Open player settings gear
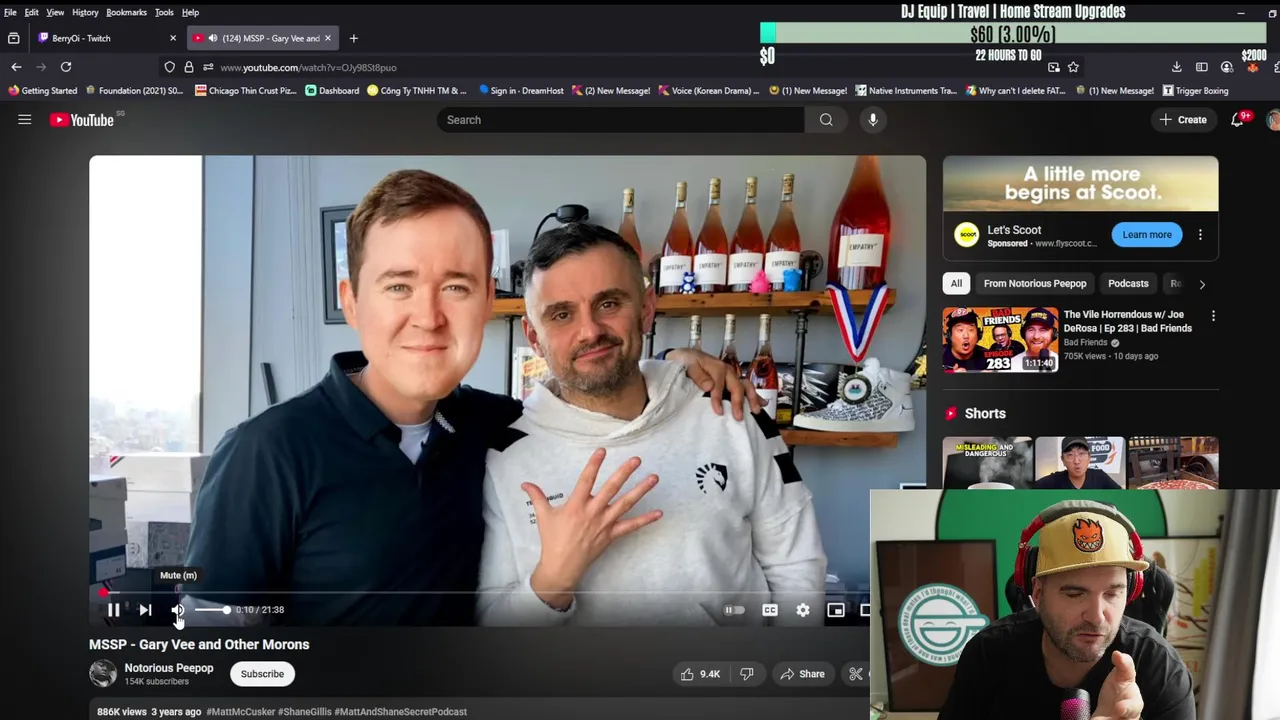This screenshot has width=1280, height=720. tap(803, 610)
